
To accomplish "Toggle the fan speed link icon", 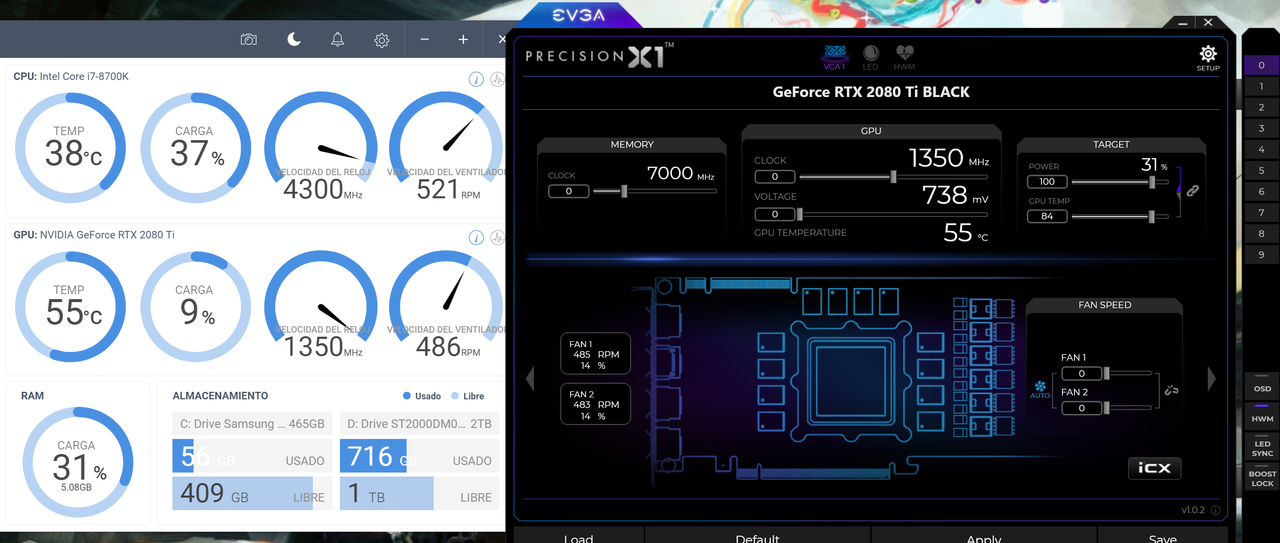I will [1172, 389].
